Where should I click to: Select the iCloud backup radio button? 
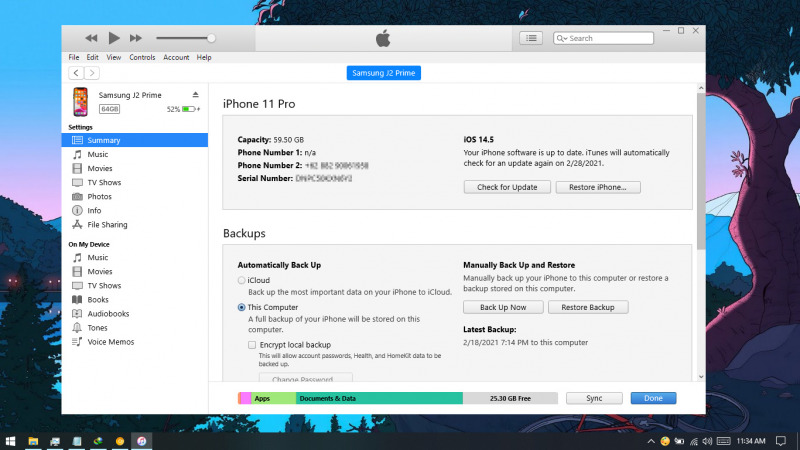pyautogui.click(x=242, y=280)
